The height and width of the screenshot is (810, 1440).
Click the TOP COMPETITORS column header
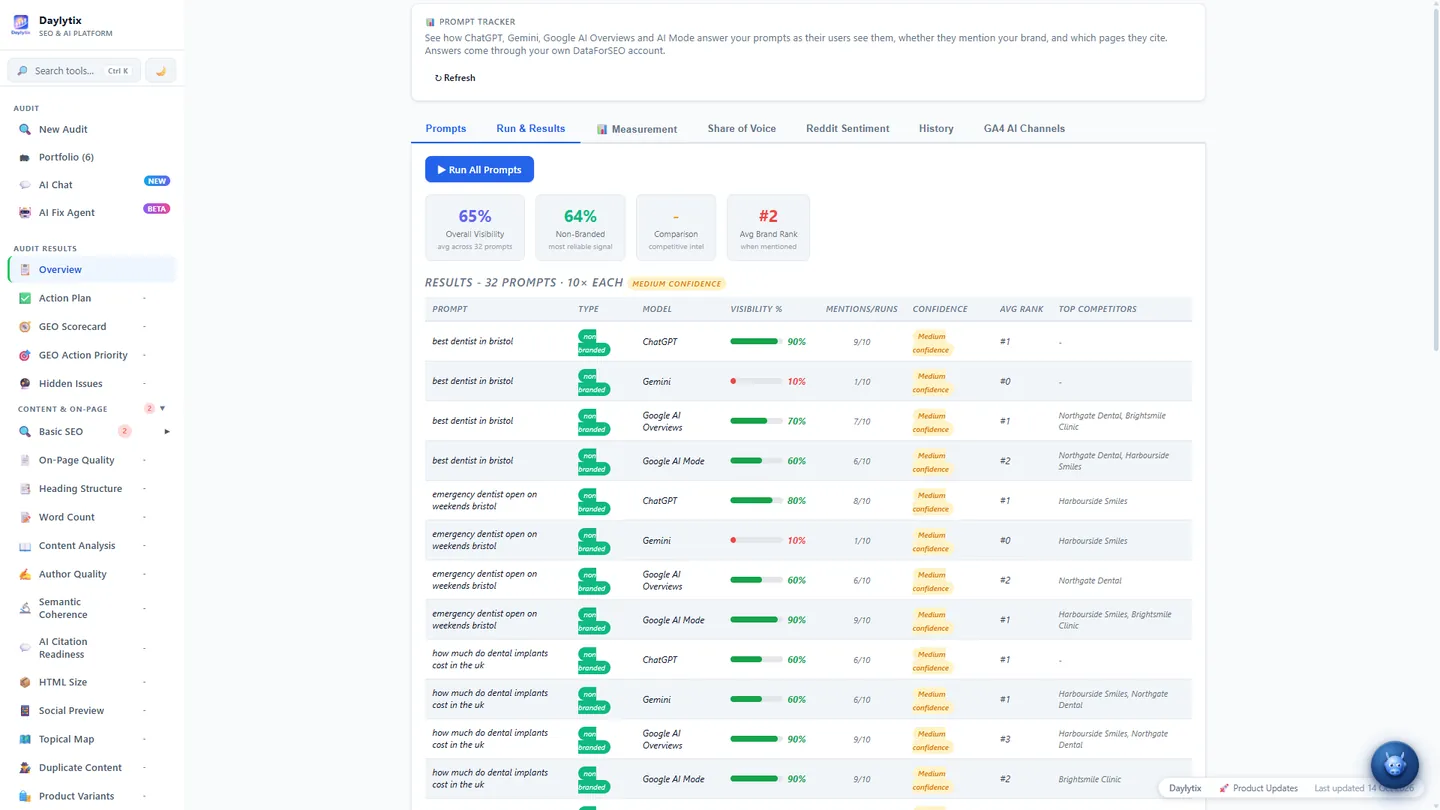(1097, 309)
